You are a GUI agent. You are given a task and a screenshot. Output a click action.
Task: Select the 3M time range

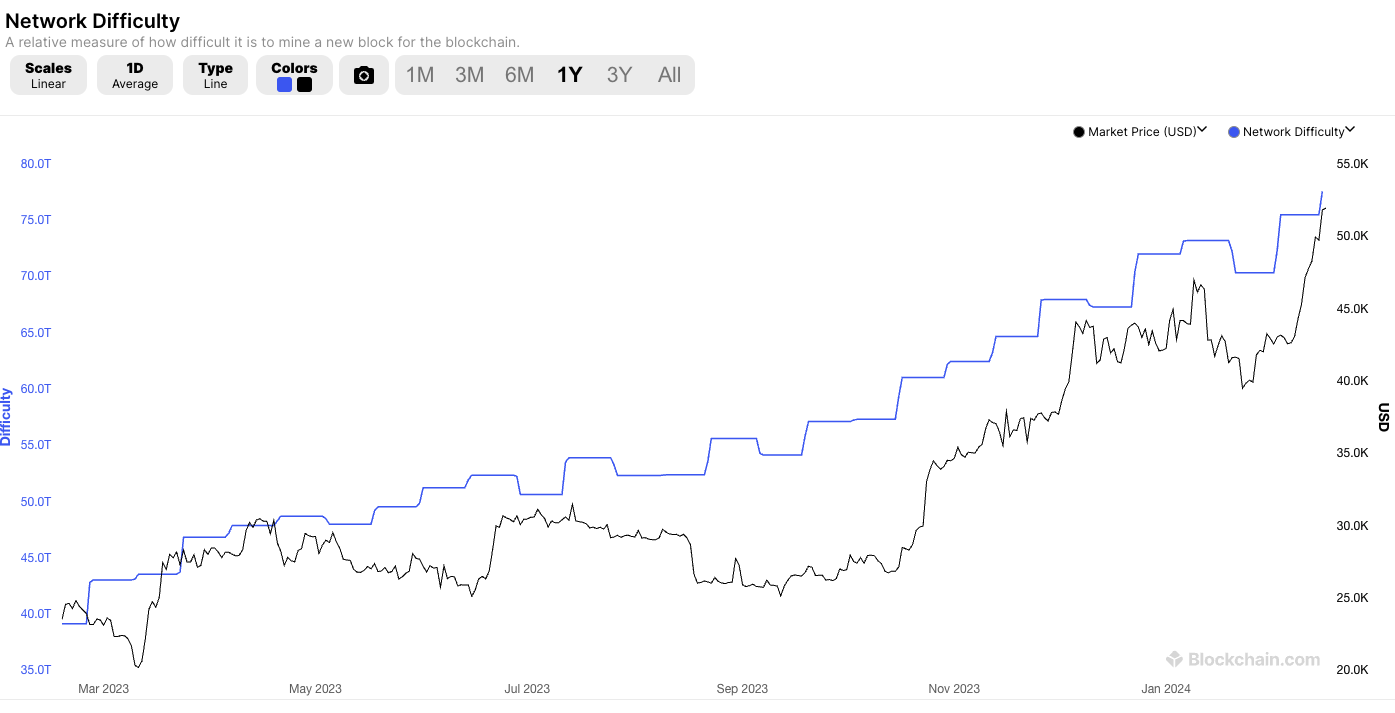469,75
